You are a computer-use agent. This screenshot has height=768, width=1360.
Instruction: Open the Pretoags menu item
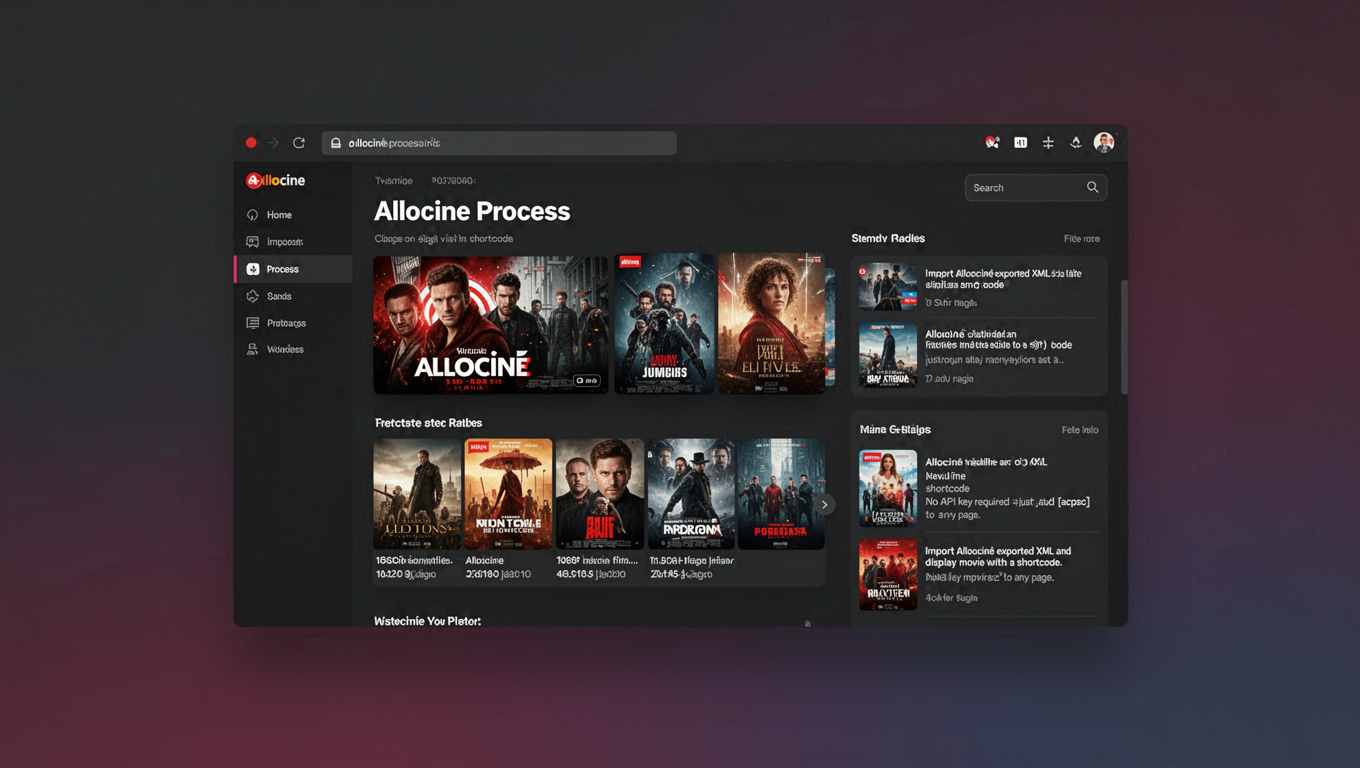pyautogui.click(x=293, y=323)
